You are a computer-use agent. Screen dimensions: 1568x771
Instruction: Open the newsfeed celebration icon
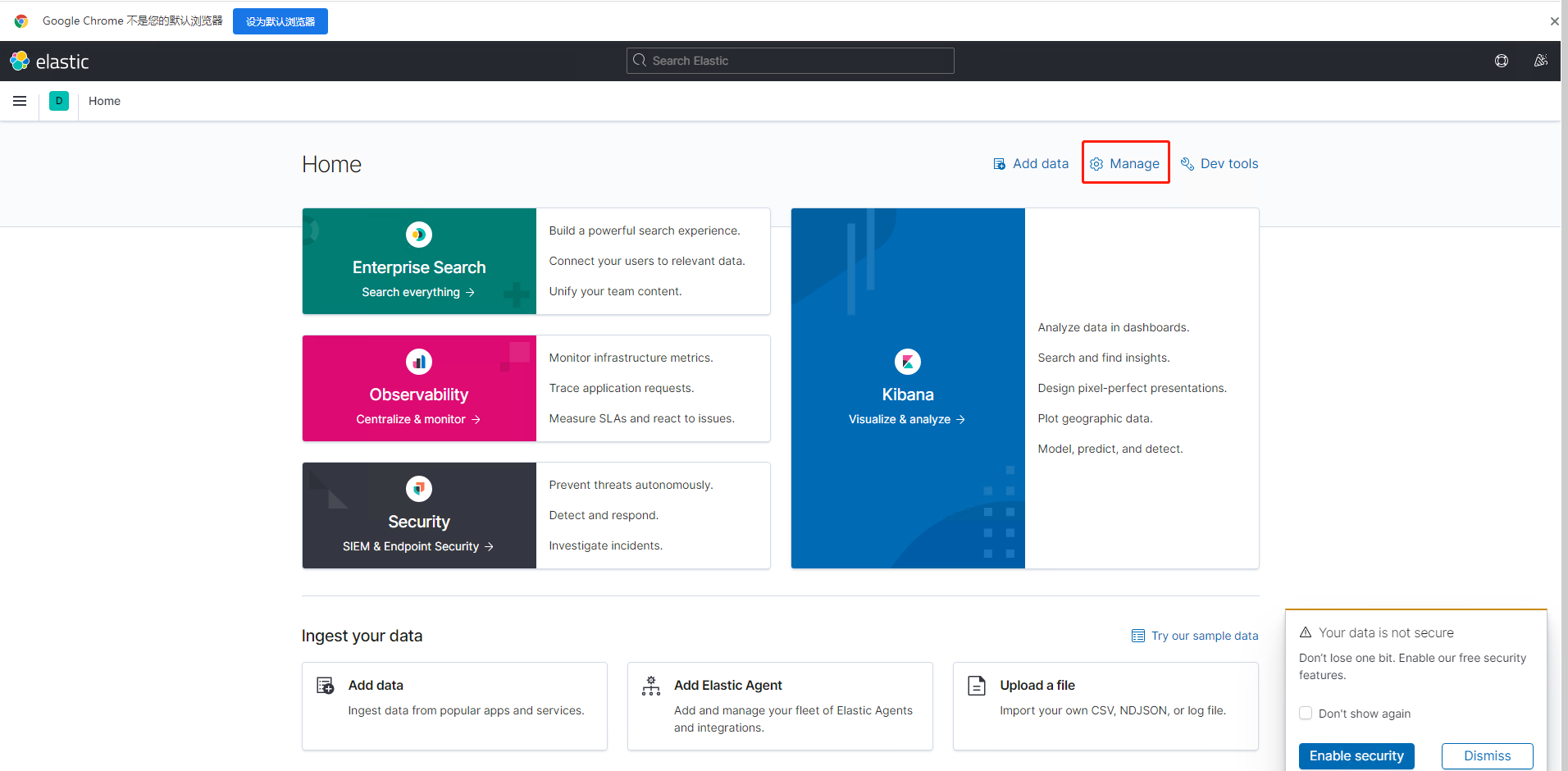1541,61
